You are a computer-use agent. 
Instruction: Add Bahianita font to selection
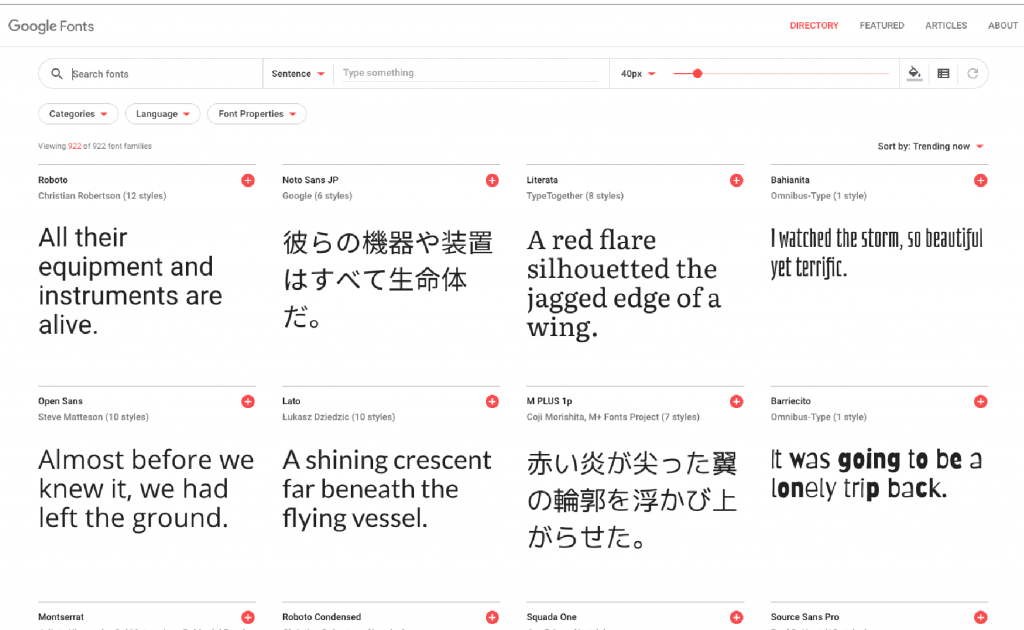click(x=980, y=180)
